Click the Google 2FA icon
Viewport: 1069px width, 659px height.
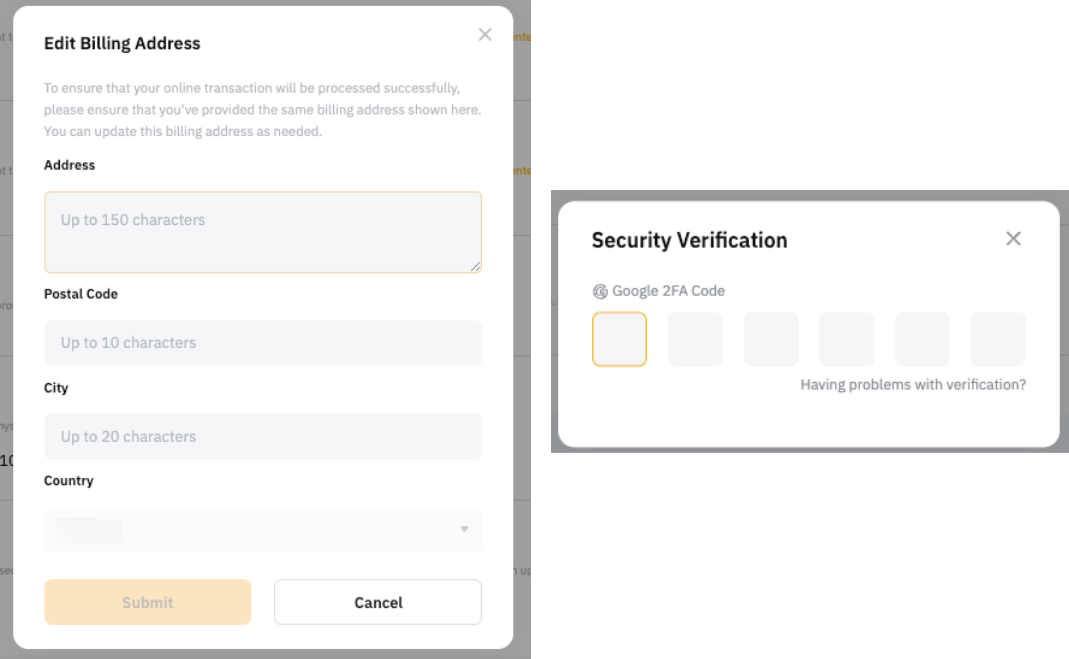[600, 292]
